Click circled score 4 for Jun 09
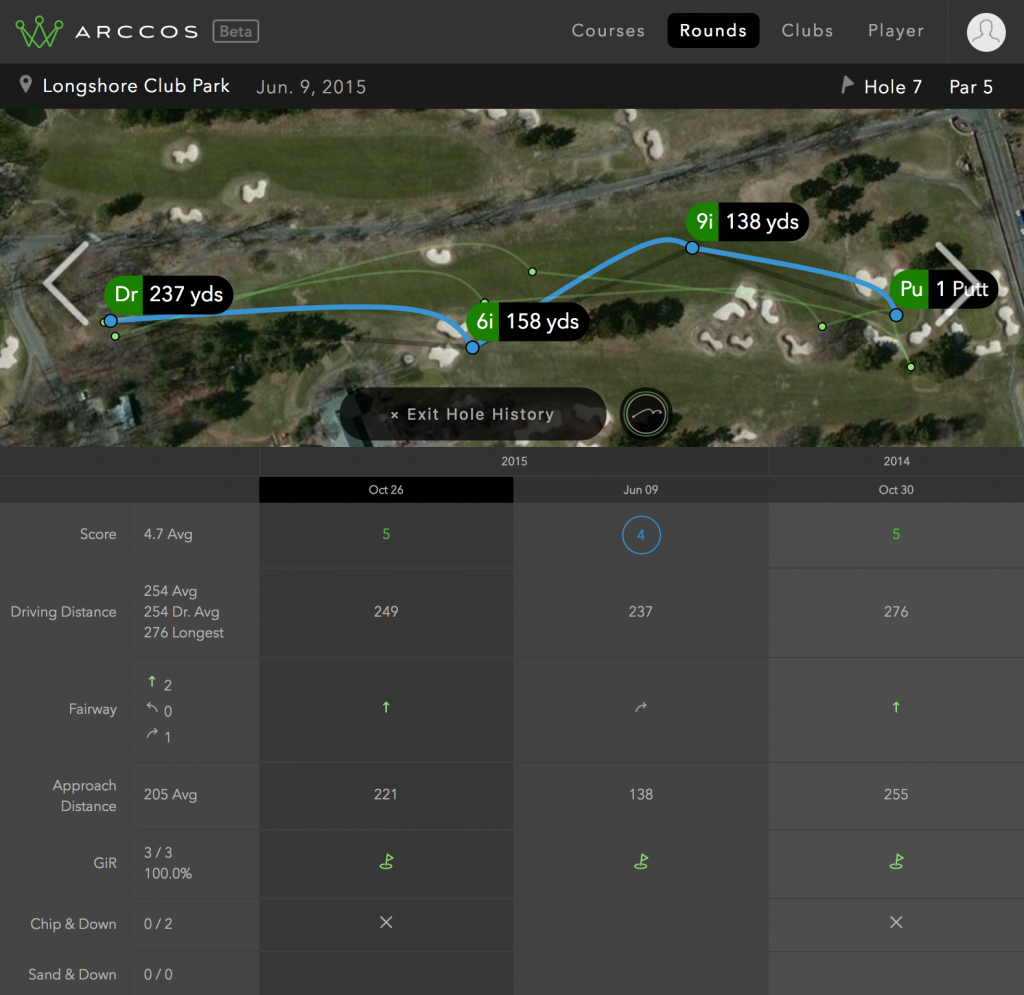Viewport: 1024px width, 995px height. coord(641,535)
